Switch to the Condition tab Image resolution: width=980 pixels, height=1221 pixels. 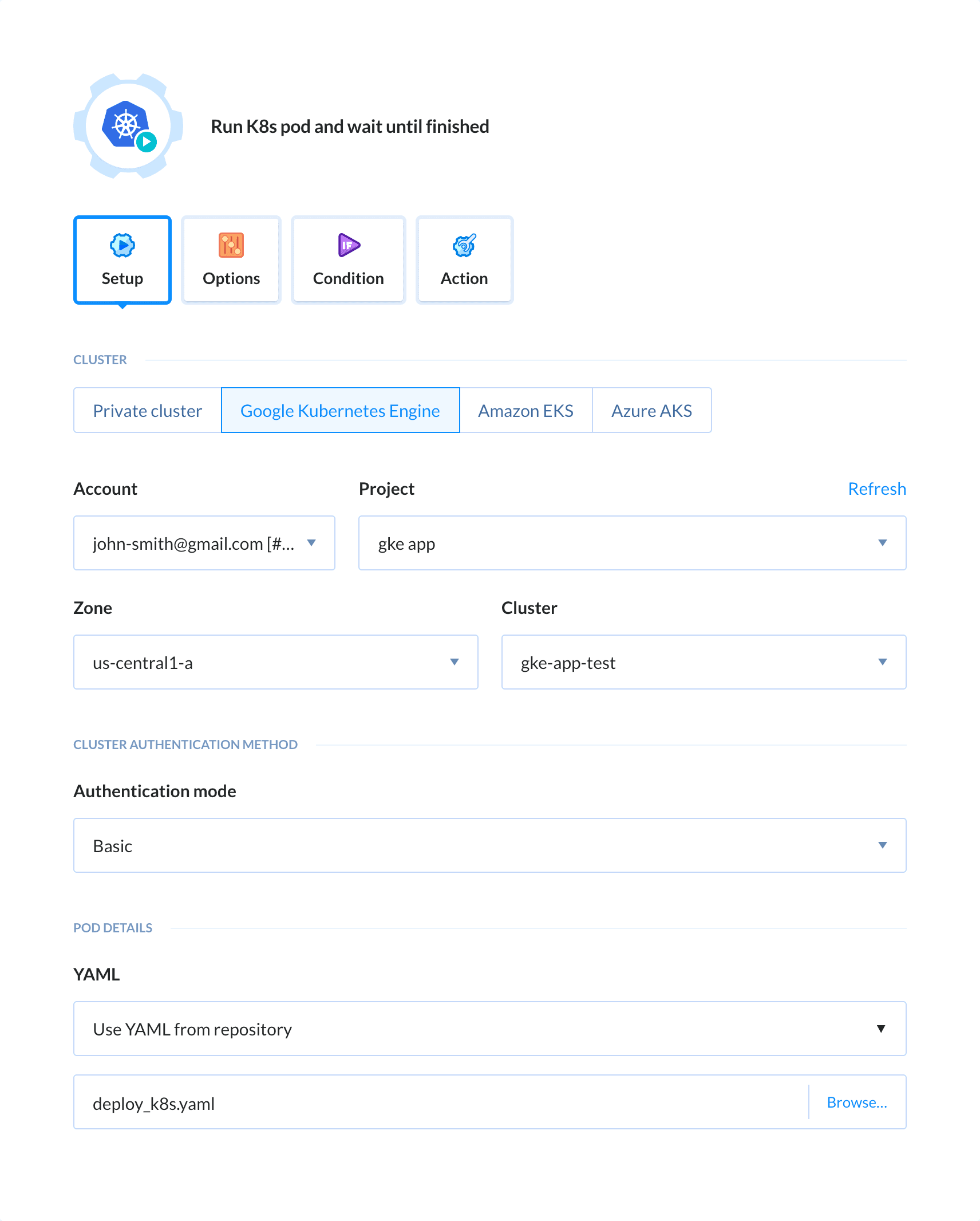click(x=347, y=260)
